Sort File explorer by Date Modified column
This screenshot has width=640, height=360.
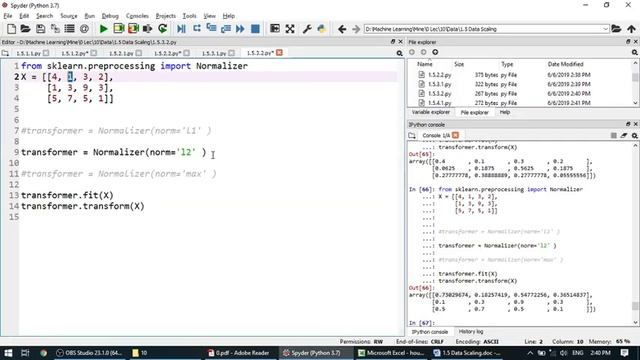(x=565, y=64)
